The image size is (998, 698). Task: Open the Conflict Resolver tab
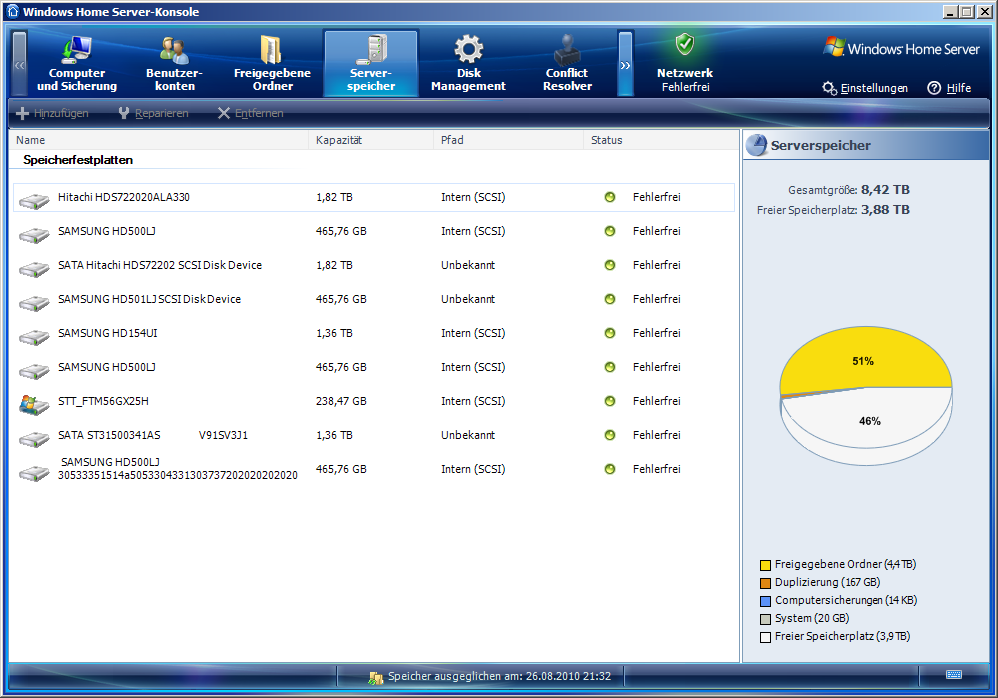[567, 64]
